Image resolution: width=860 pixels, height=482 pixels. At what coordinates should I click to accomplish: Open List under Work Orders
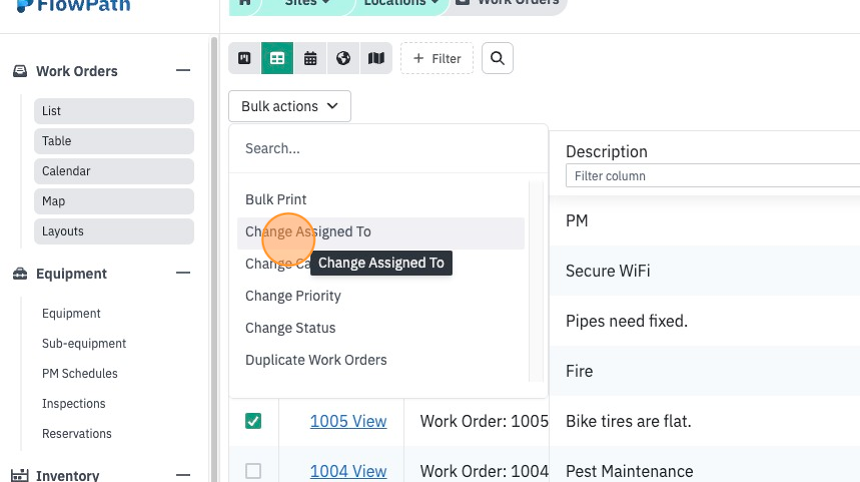(114, 111)
